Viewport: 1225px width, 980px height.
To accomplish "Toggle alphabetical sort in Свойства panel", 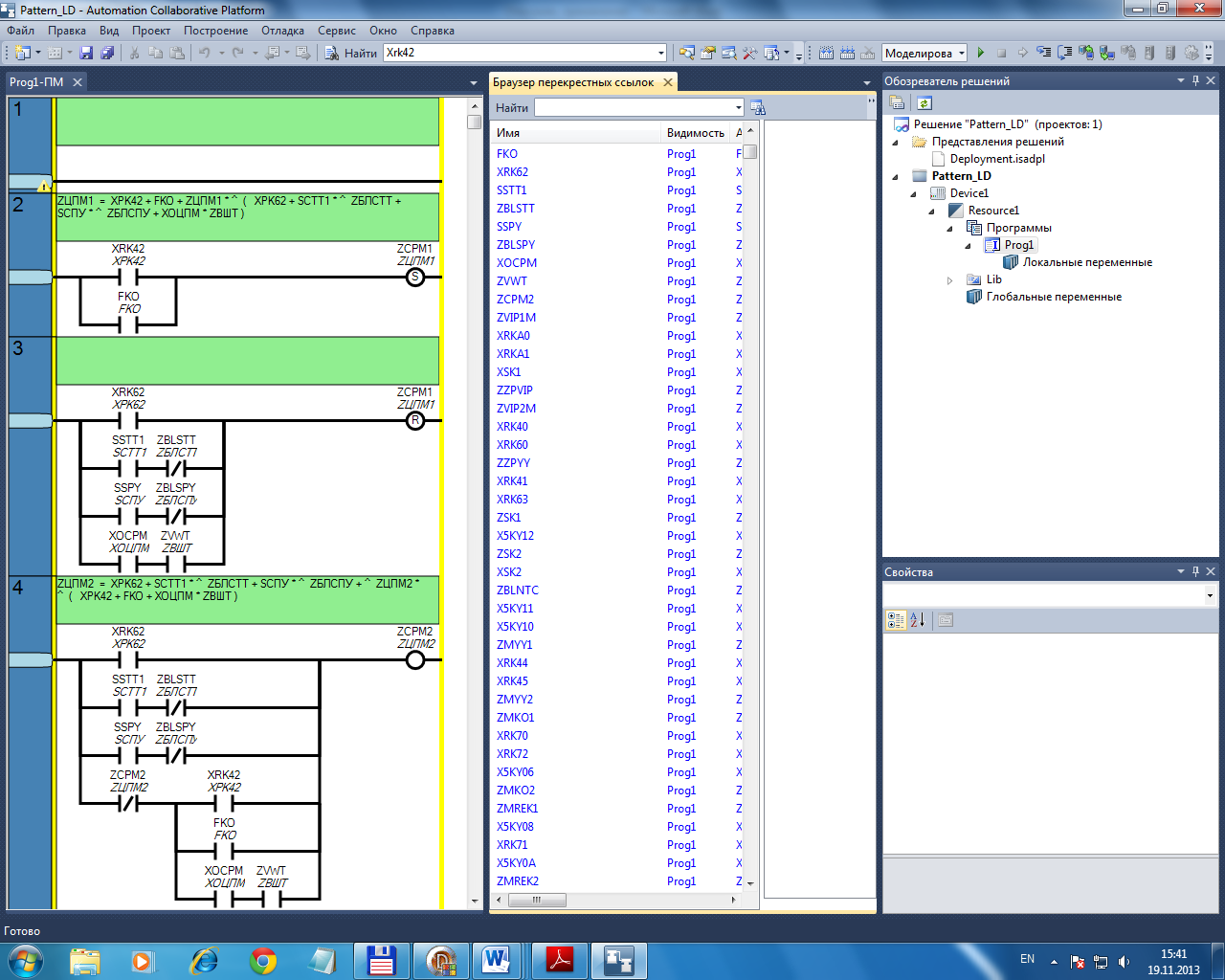I will [x=918, y=620].
